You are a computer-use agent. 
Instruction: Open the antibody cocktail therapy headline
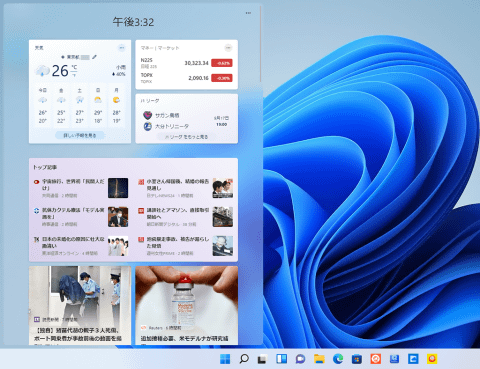coord(73,213)
